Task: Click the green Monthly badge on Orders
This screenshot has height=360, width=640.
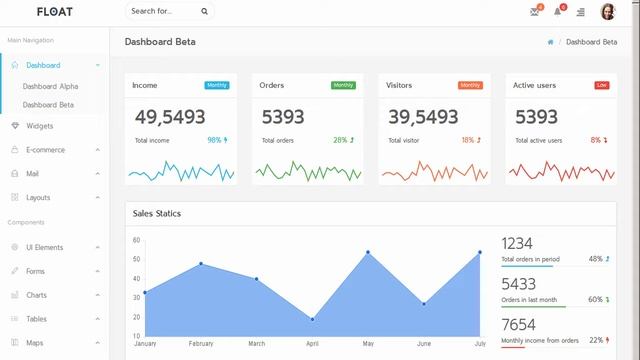Action: coord(343,85)
